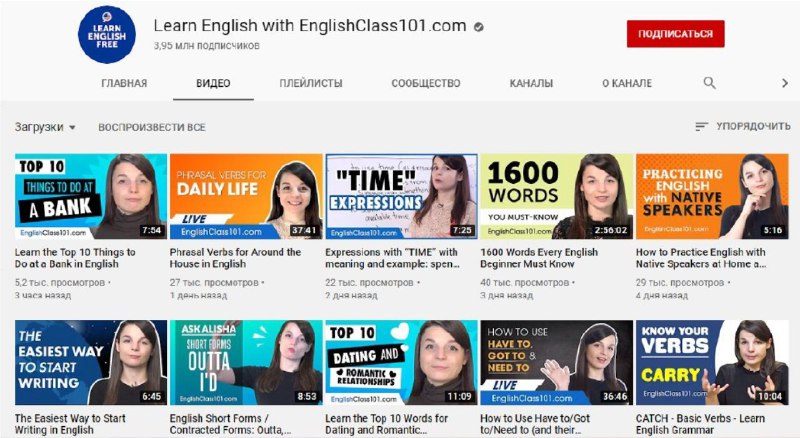800x438 pixels.
Task: Open The Easiest Way to Start Writing thumbnail
Action: coord(91,362)
